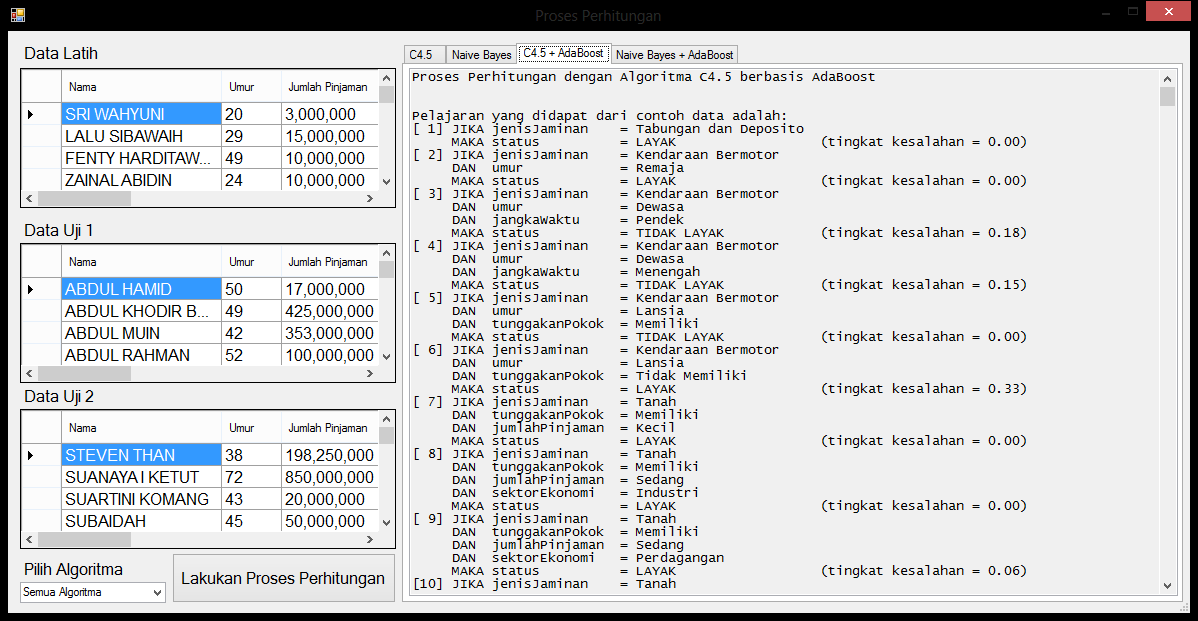Select the Naive Bayes + AdaBoost tab
This screenshot has height=621, width=1198.
click(x=674, y=55)
